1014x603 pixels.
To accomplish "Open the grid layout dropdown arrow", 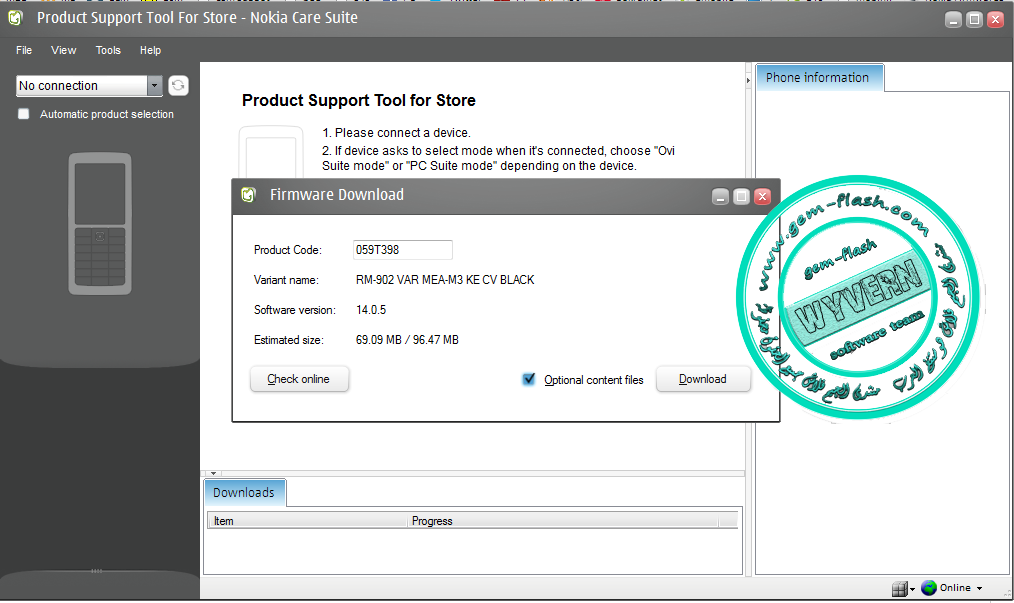I will pyautogui.click(x=912, y=589).
